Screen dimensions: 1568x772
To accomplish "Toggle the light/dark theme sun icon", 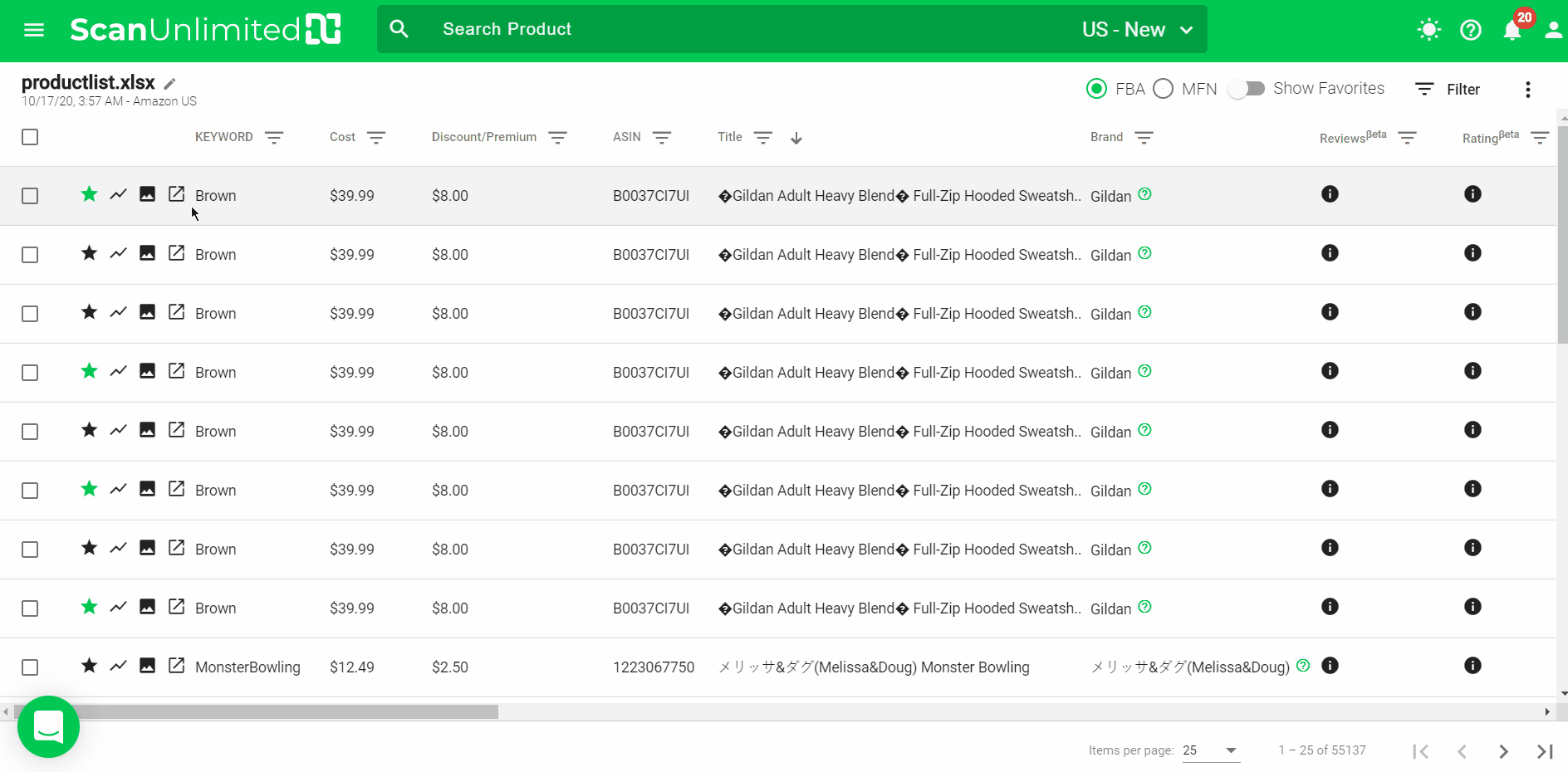I will (x=1428, y=30).
